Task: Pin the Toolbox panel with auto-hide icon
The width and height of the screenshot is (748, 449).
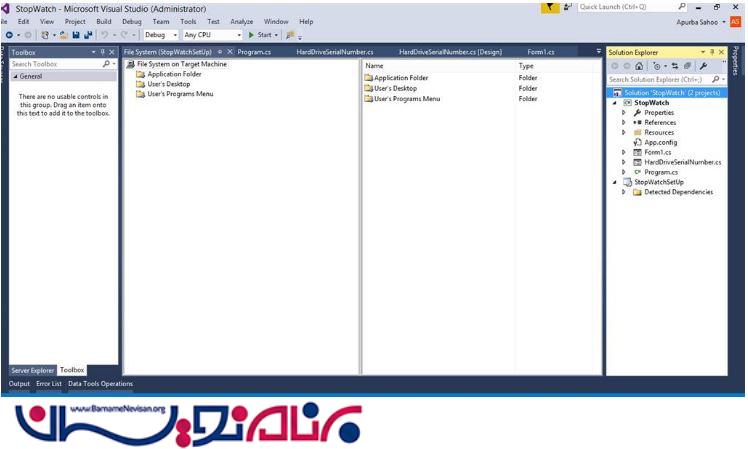Action: coord(103,52)
